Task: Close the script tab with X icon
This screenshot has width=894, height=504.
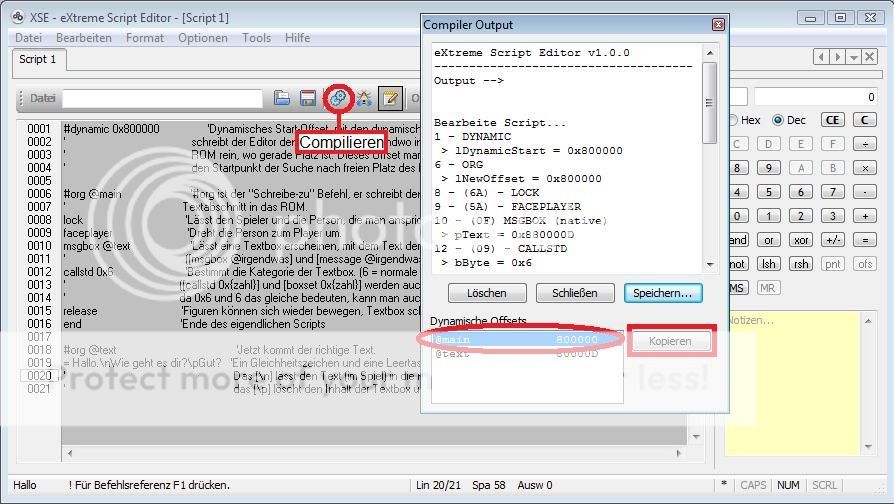Action: pos(872,58)
